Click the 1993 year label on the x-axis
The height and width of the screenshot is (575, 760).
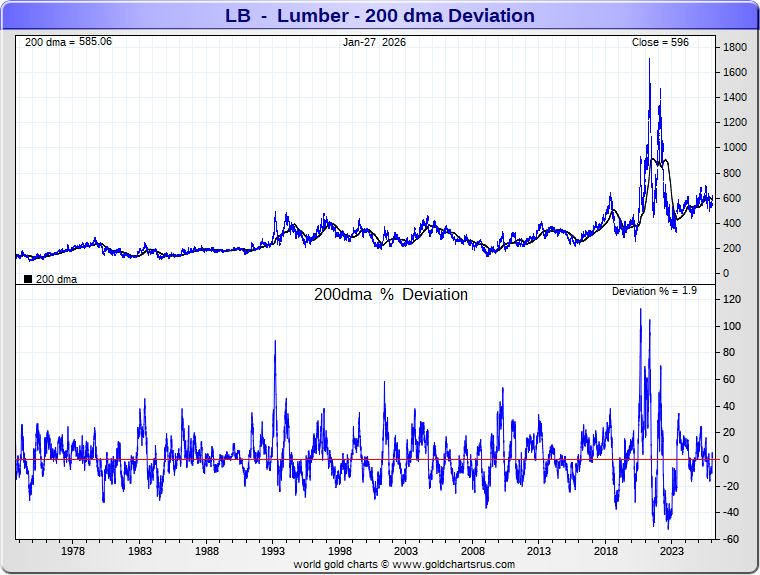pyautogui.click(x=273, y=551)
